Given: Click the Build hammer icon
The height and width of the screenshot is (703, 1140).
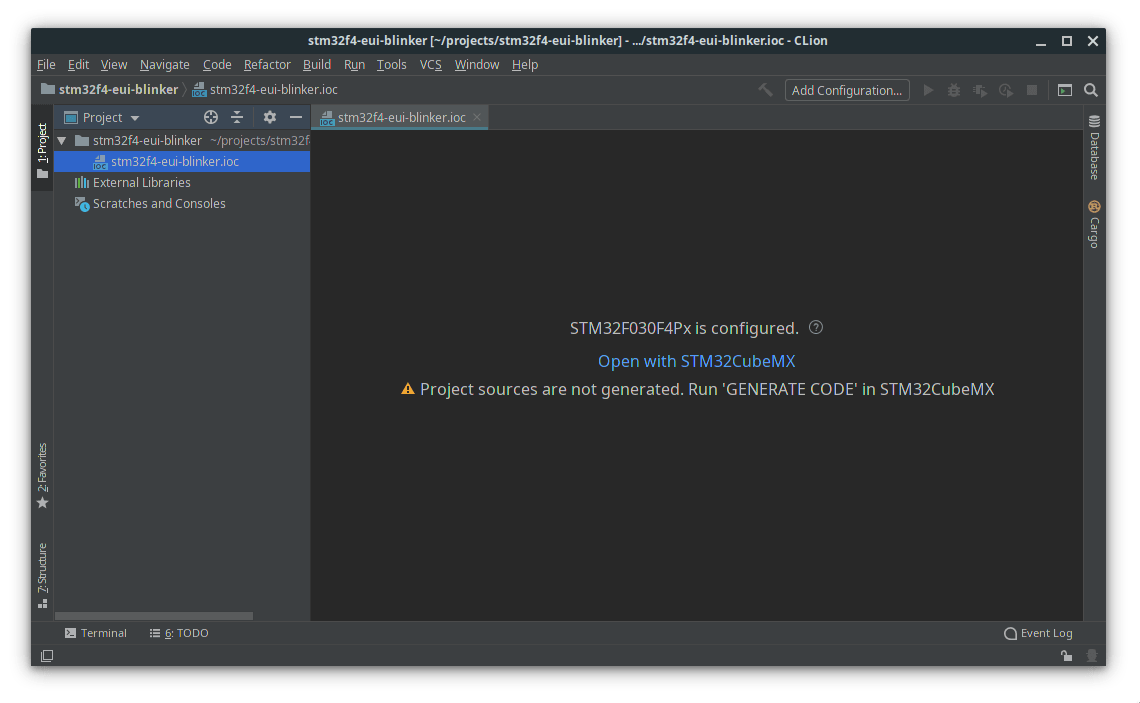Looking at the screenshot, I should (765, 90).
